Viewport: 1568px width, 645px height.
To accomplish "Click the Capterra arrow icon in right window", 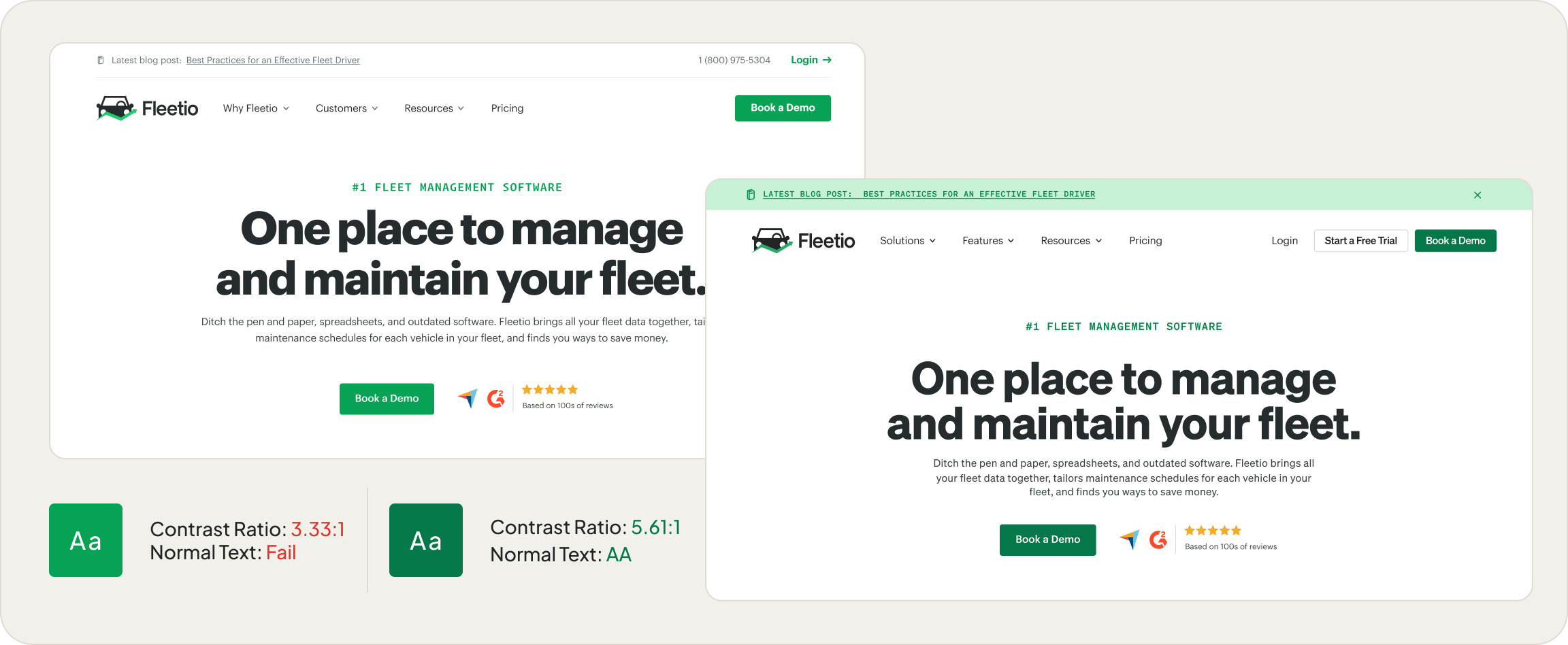I will point(1130,540).
